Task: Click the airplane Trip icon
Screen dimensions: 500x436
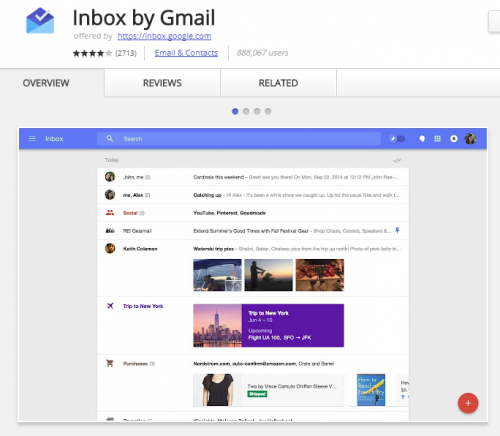Action: (110, 306)
